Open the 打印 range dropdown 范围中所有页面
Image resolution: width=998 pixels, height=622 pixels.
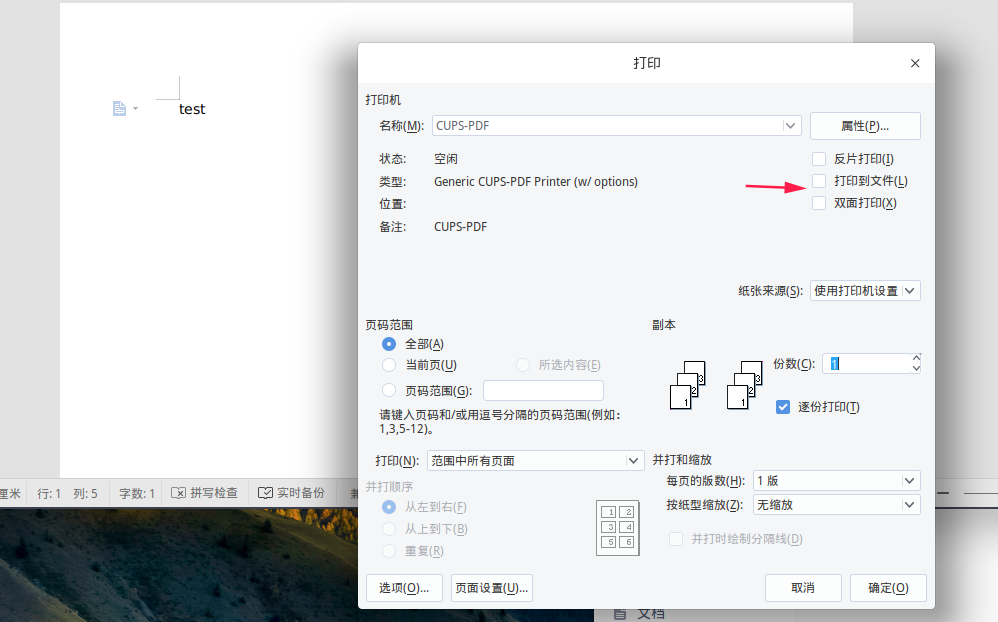535,461
